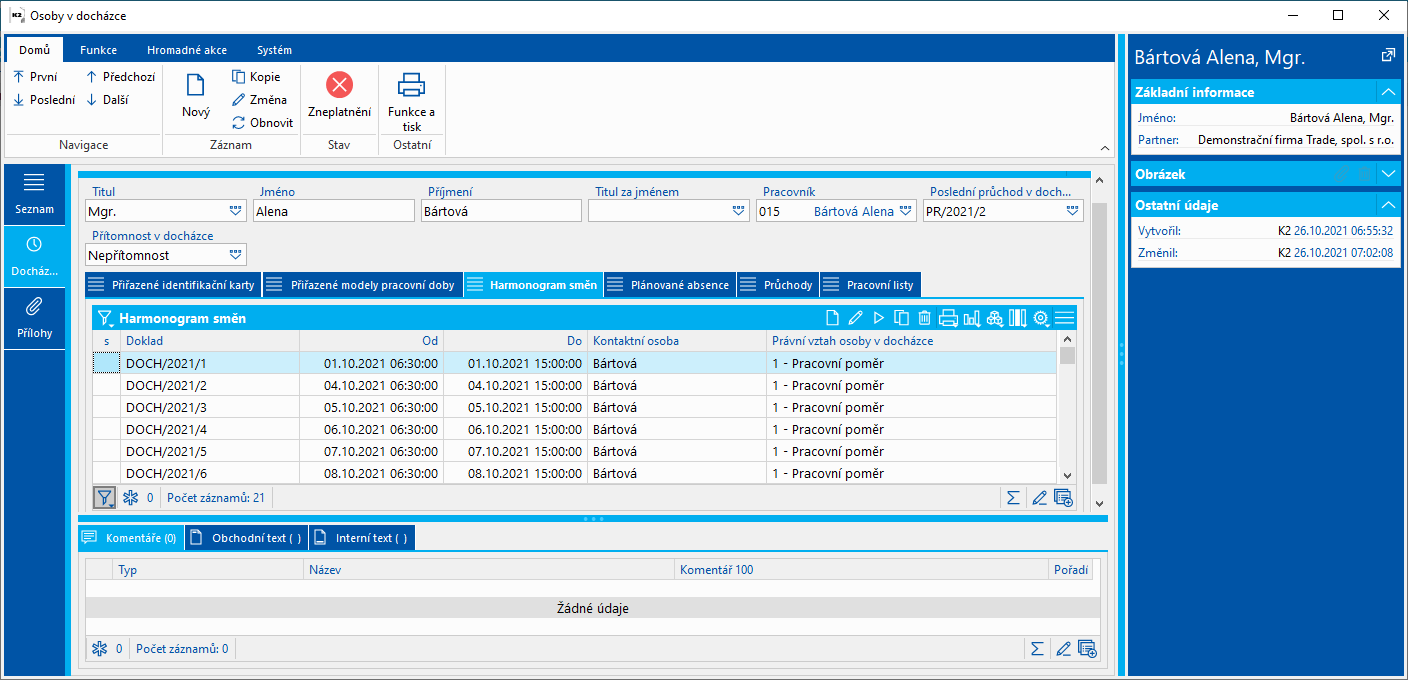Click the Zneplatnění red cross icon
This screenshot has width=1408, height=680.
tap(340, 85)
